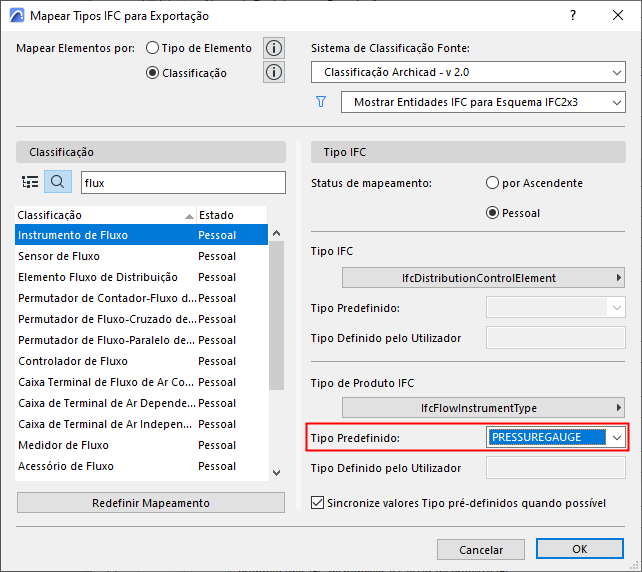Click the blue filter funnel icon
This screenshot has height=572, width=642.
(321, 101)
